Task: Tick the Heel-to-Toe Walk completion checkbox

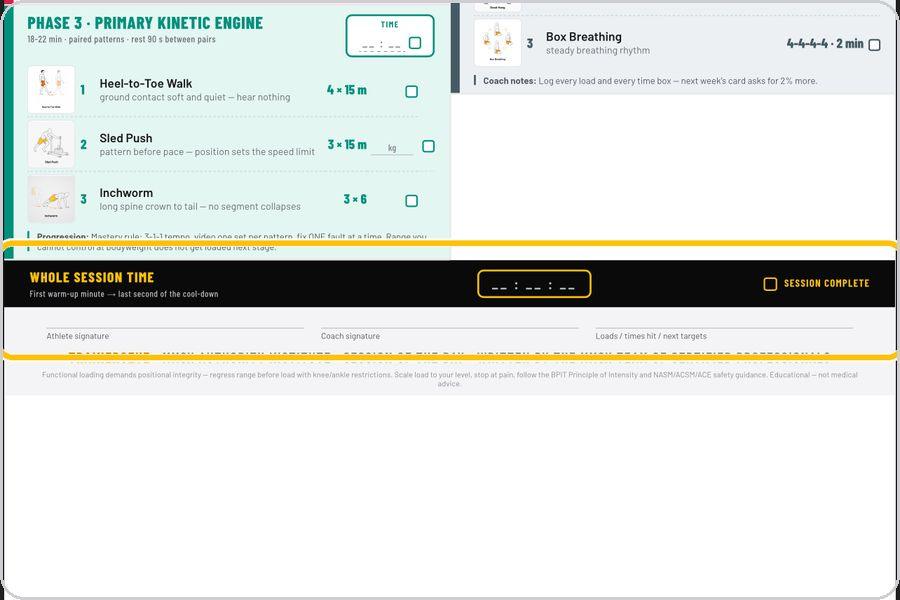Action: (x=412, y=91)
